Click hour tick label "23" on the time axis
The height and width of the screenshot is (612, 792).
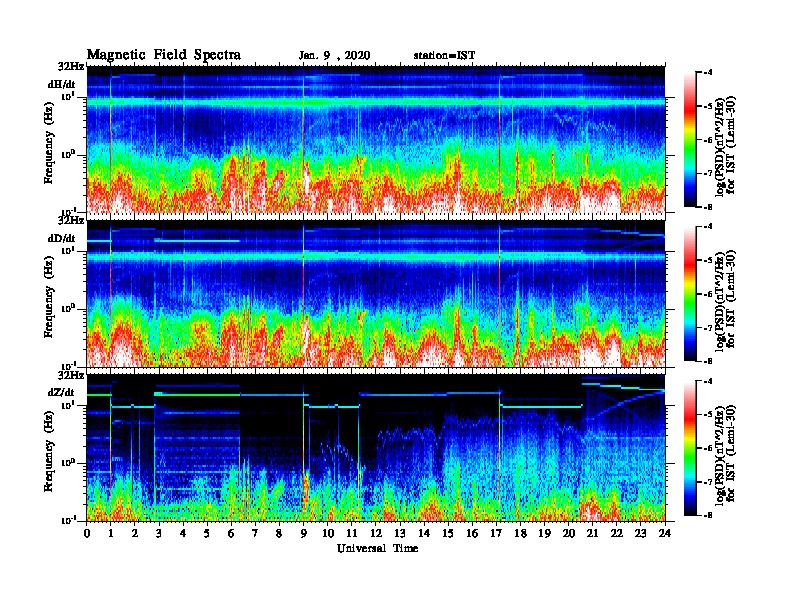pyautogui.click(x=641, y=533)
